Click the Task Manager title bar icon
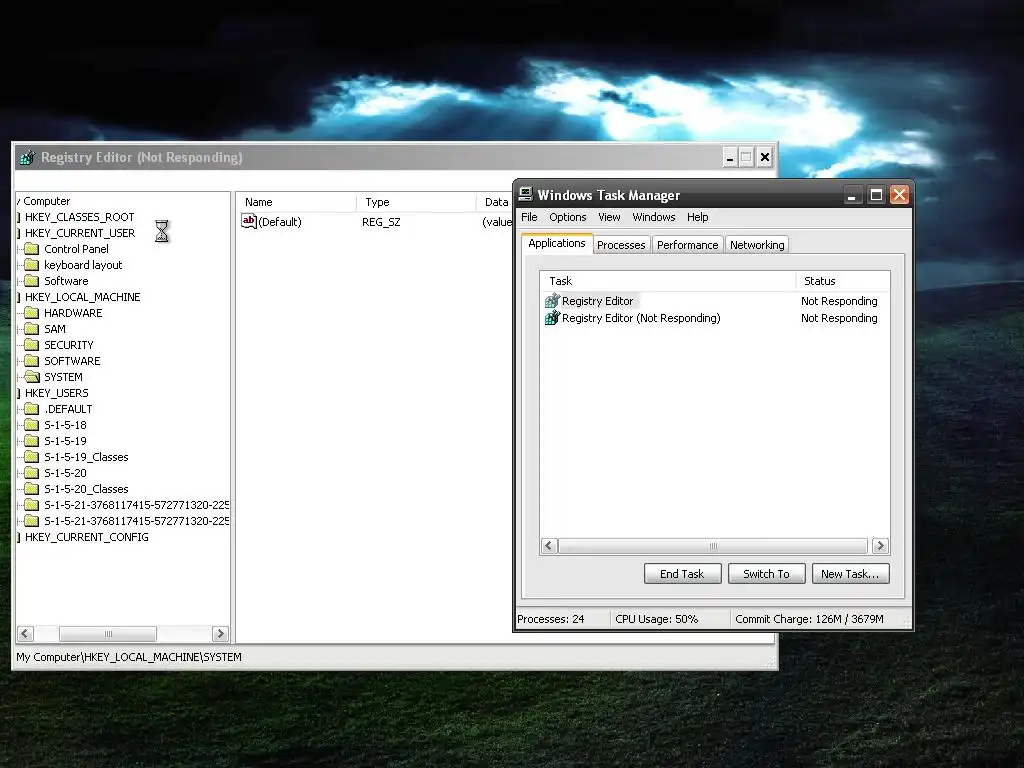 (x=525, y=194)
